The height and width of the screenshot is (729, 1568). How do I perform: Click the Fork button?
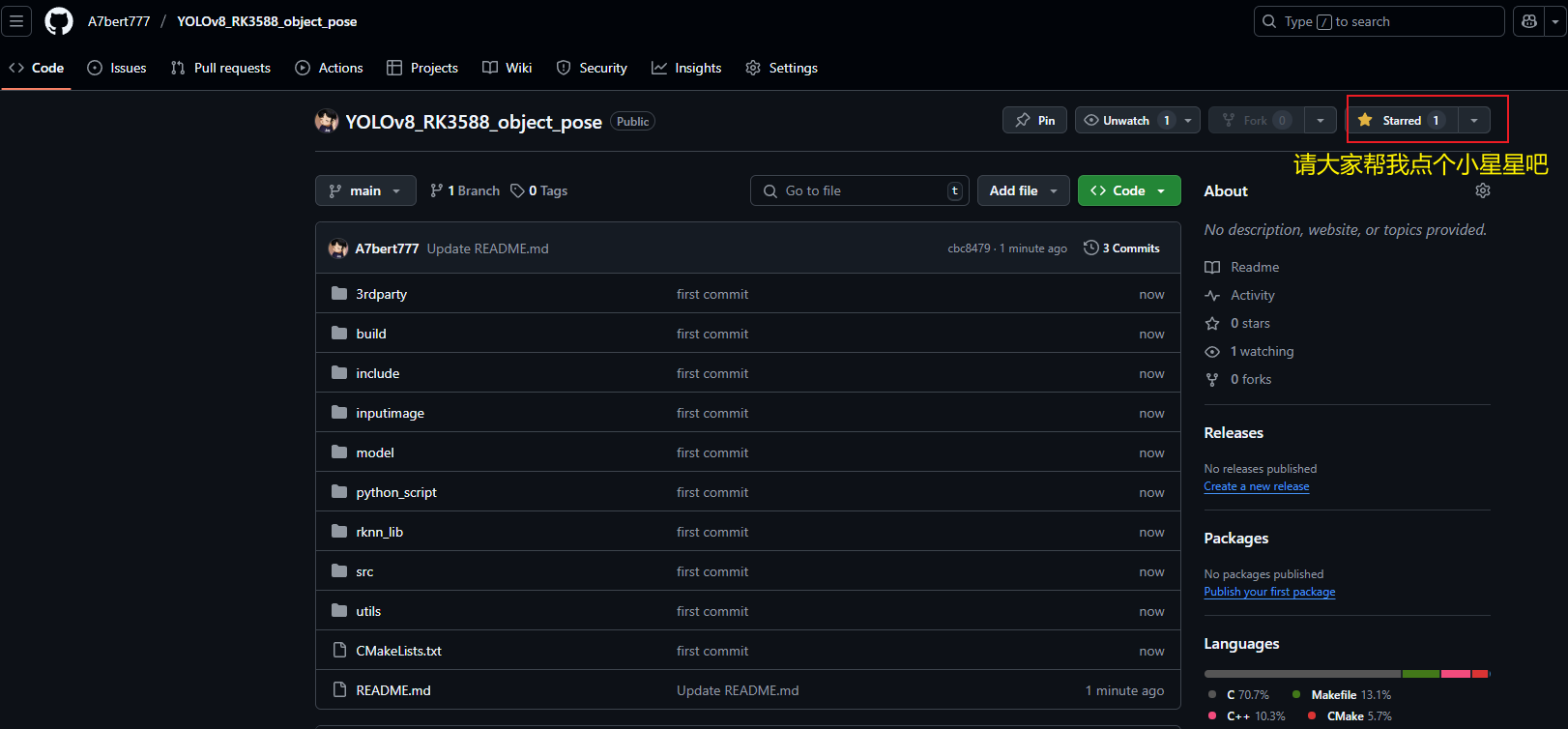(1257, 120)
